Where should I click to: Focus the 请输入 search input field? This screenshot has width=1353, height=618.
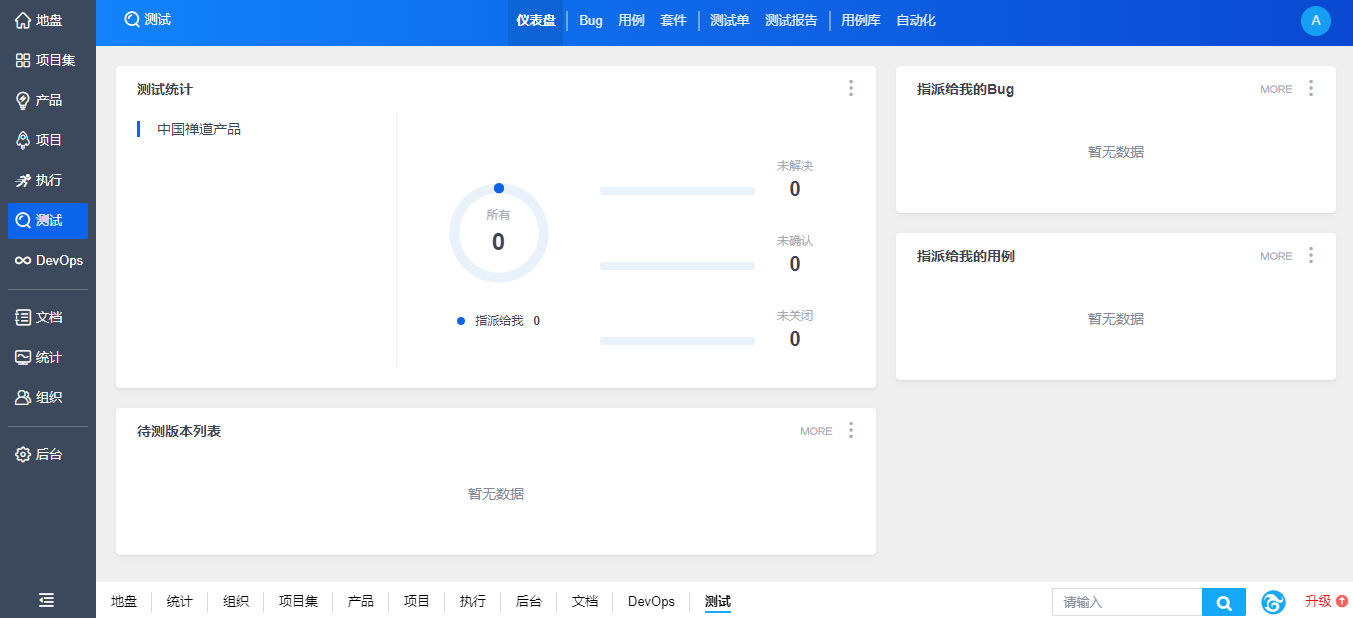1127,602
